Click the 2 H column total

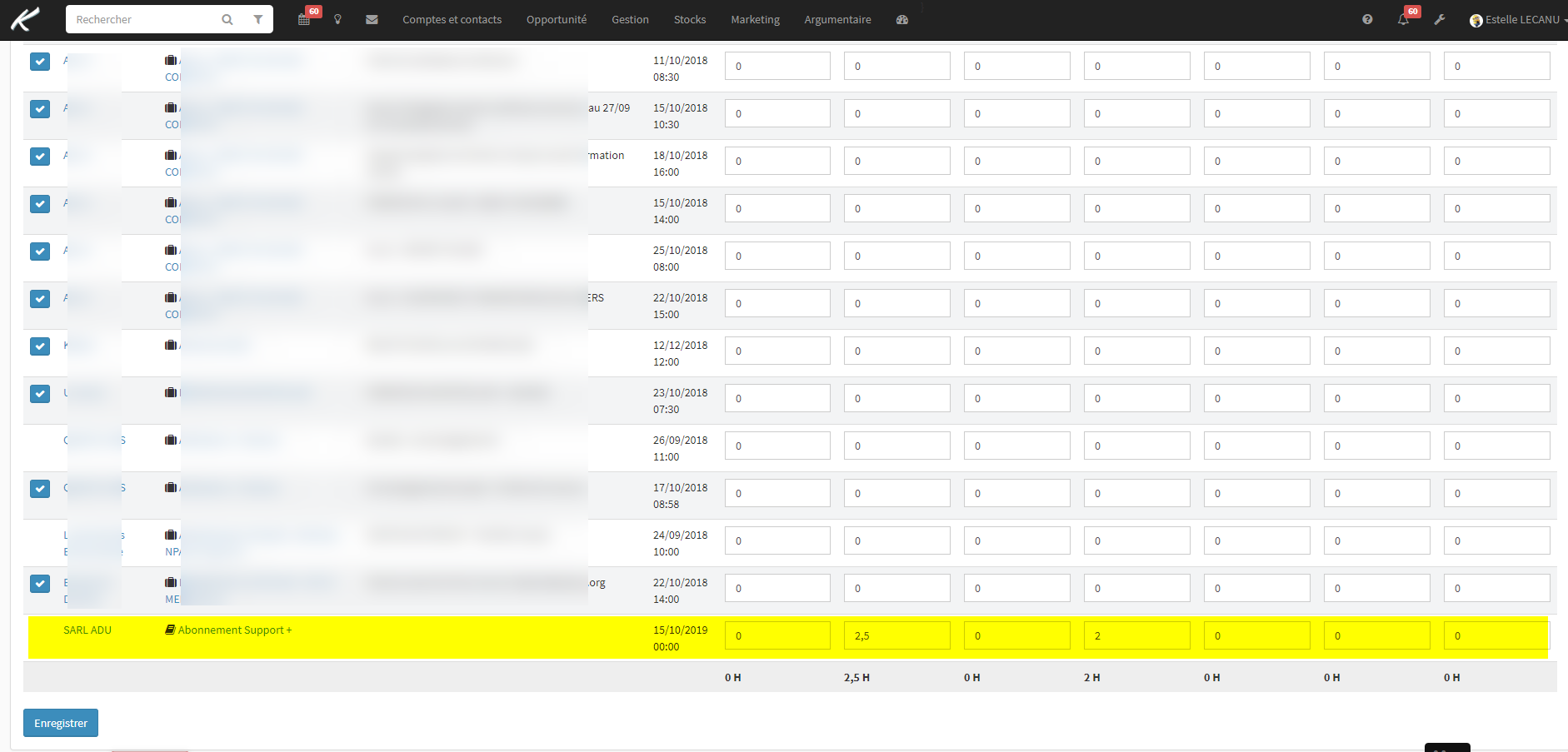(1092, 678)
